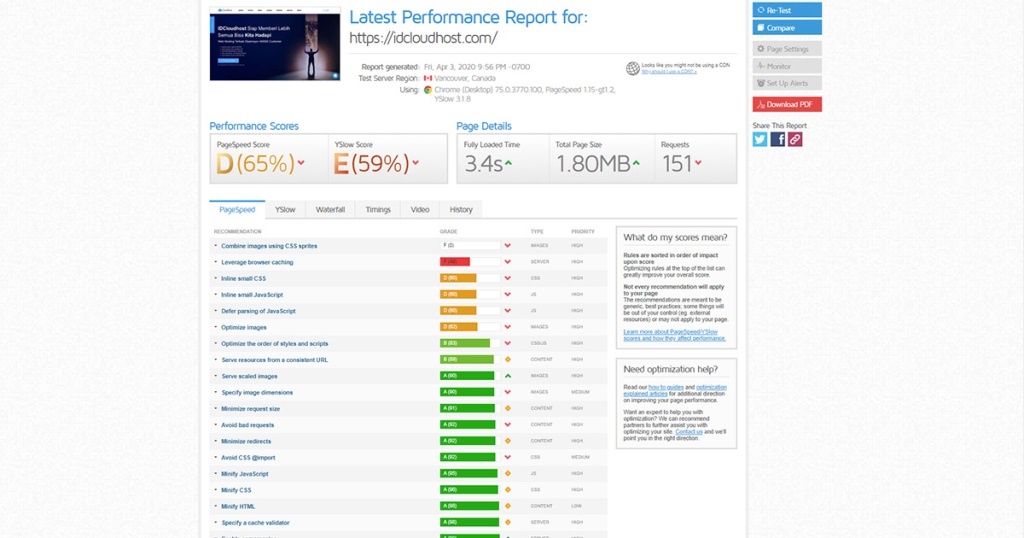Screen dimensions: 1024x538
Task: Share the report on Twitter
Action: (760, 140)
